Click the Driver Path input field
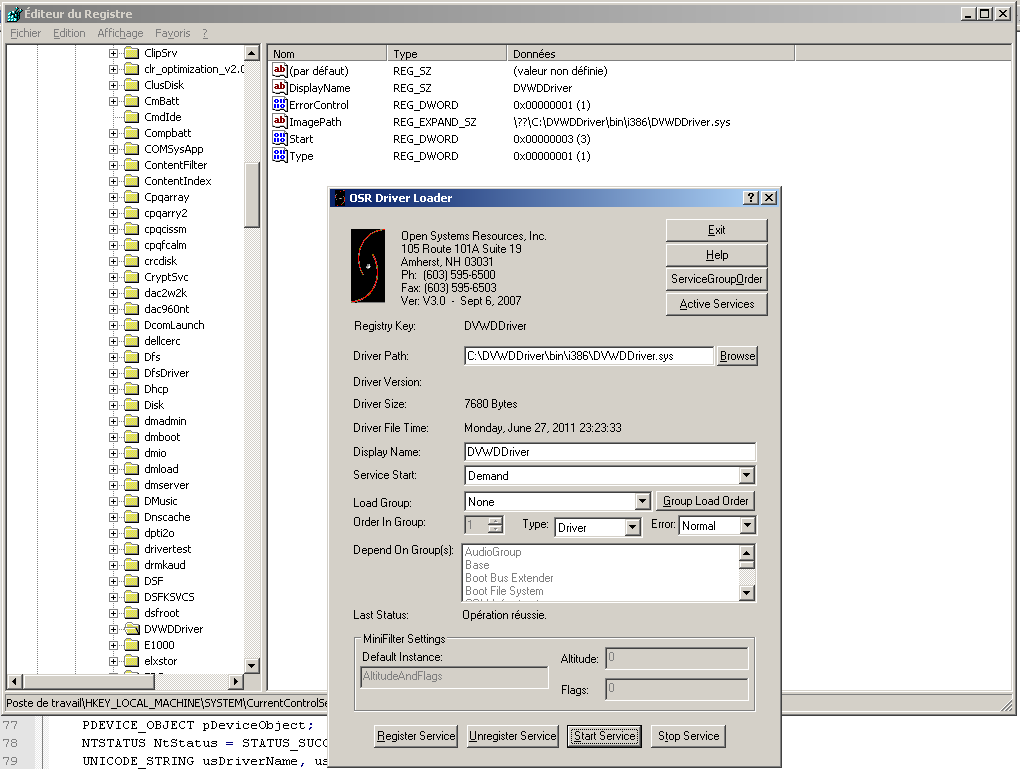1020x769 pixels. coord(589,356)
